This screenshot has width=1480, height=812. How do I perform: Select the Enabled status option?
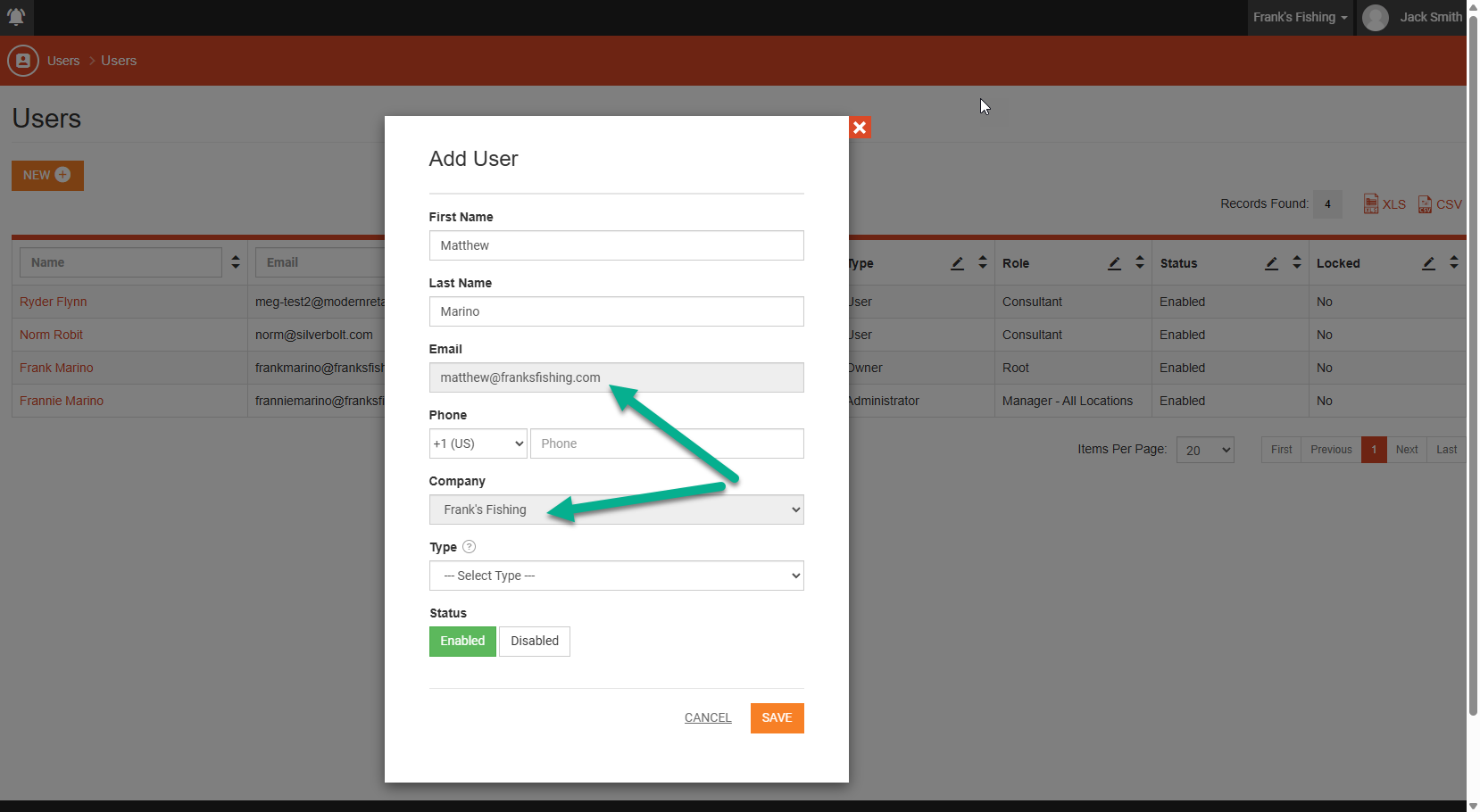coord(462,642)
